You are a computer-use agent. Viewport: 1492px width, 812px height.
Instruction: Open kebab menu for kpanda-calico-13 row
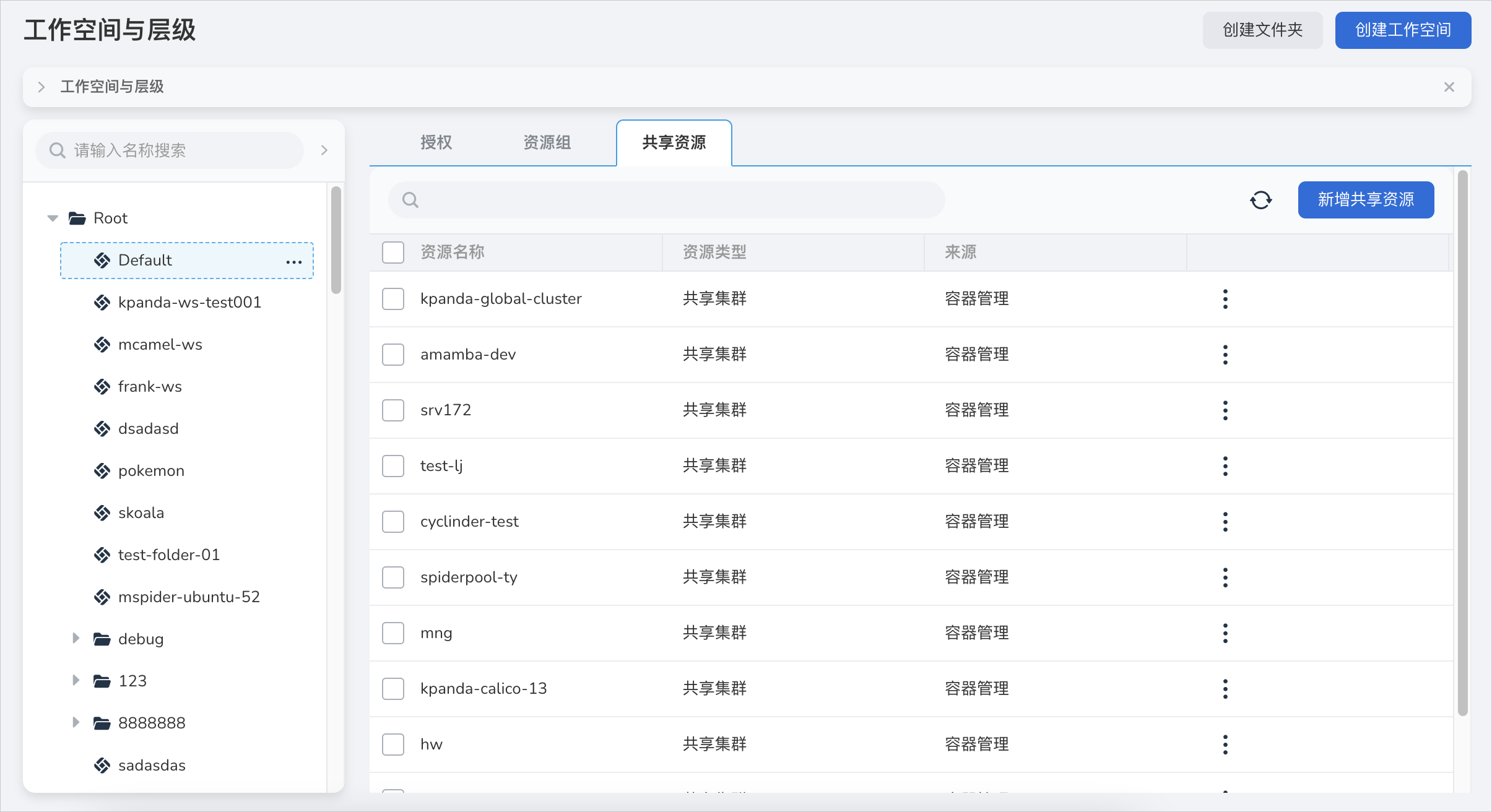click(x=1225, y=689)
